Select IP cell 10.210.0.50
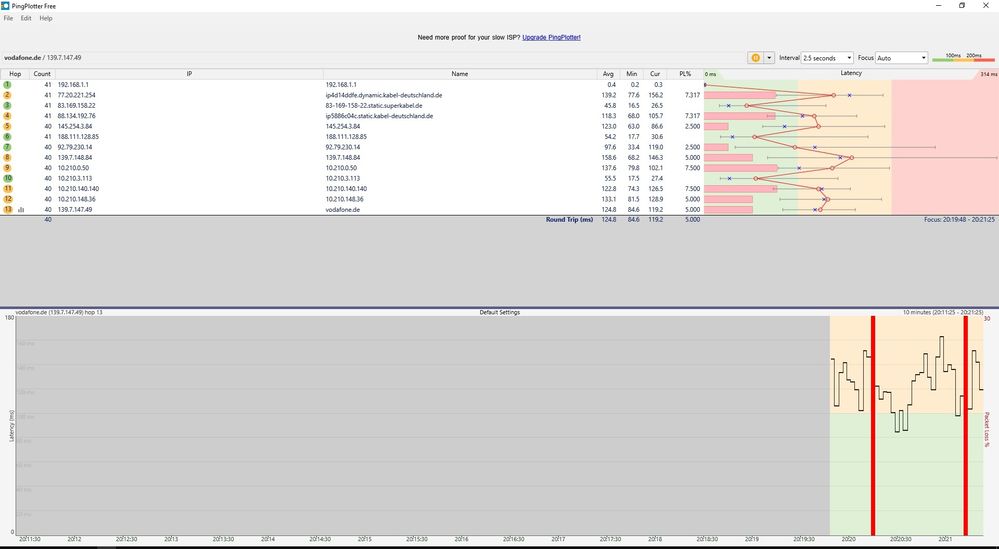The width and height of the screenshot is (999, 549). click(x=73, y=168)
